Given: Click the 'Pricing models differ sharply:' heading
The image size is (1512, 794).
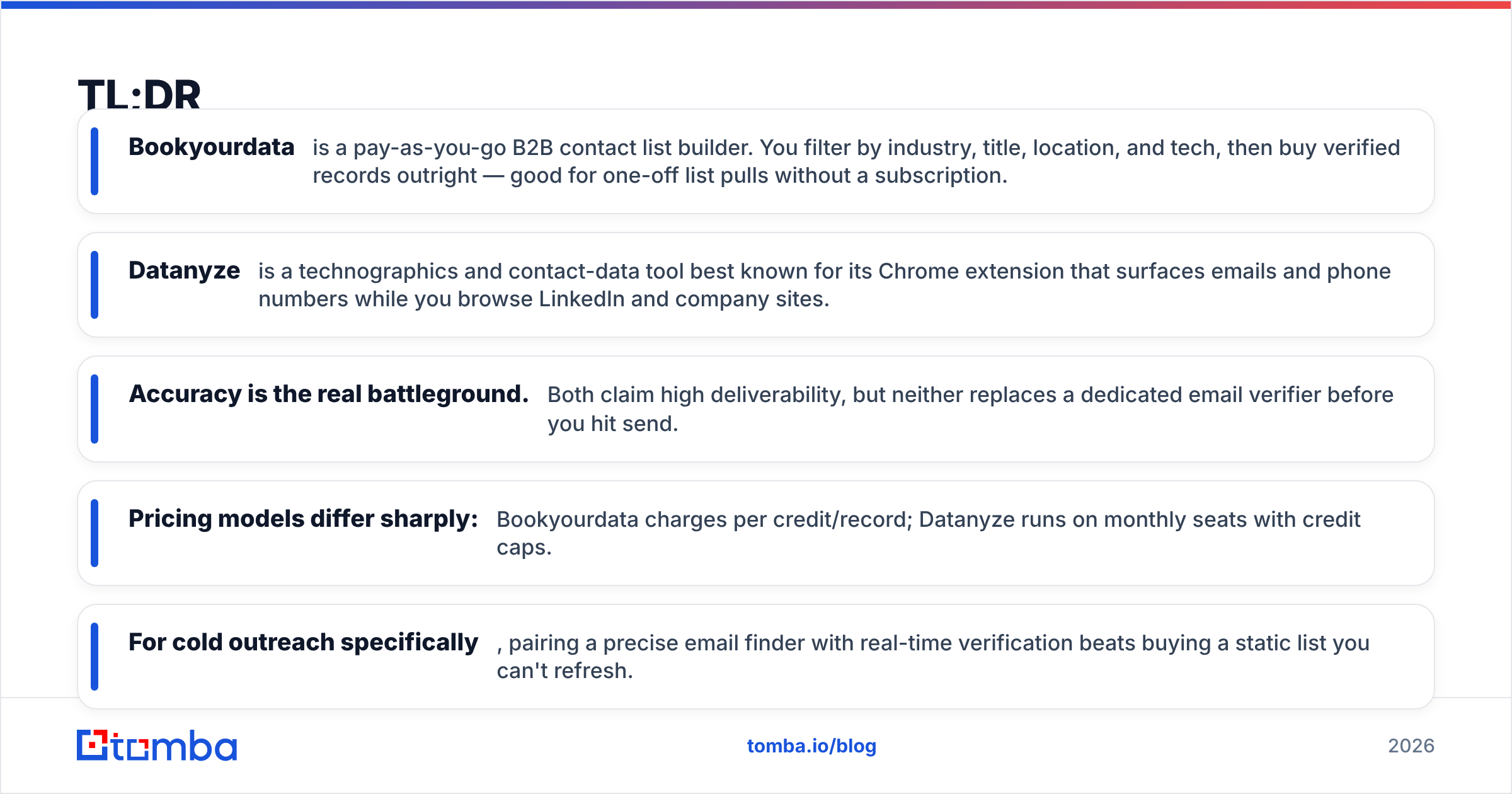Looking at the screenshot, I should (303, 519).
